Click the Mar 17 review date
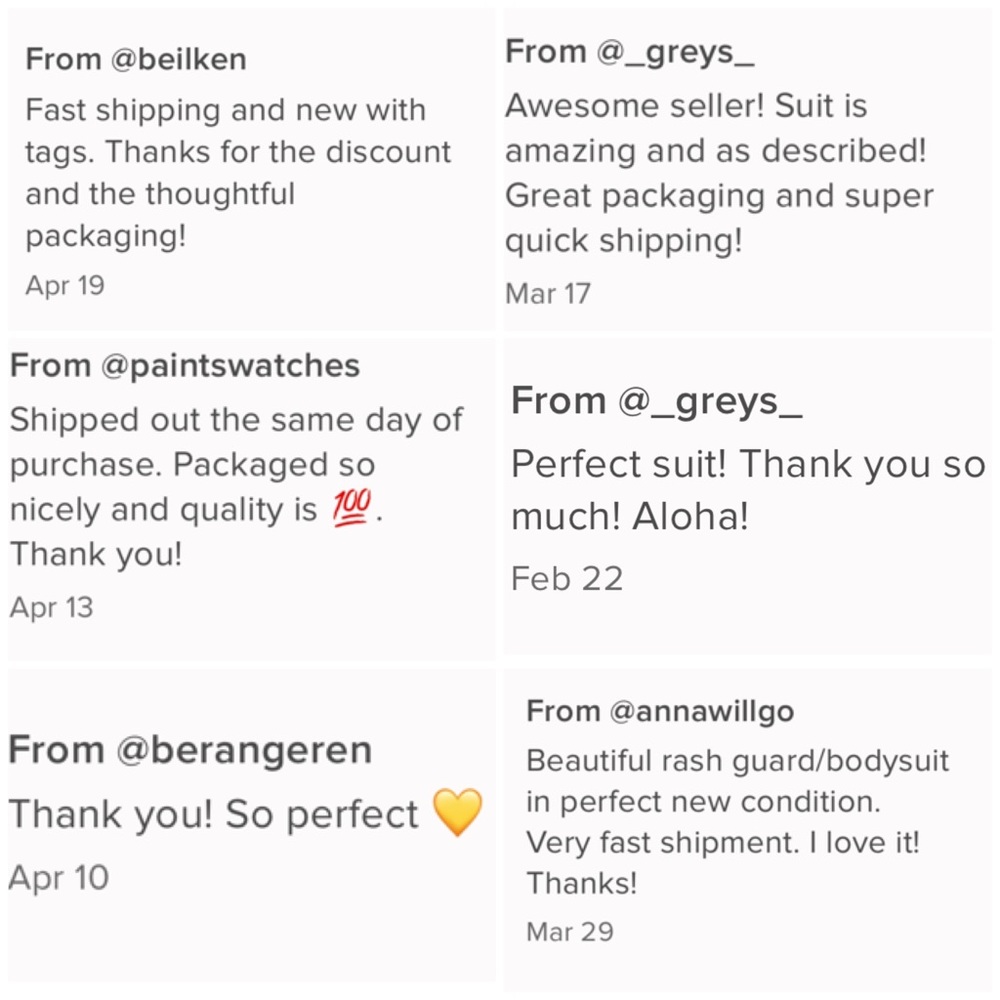1000x1000 pixels. (548, 294)
